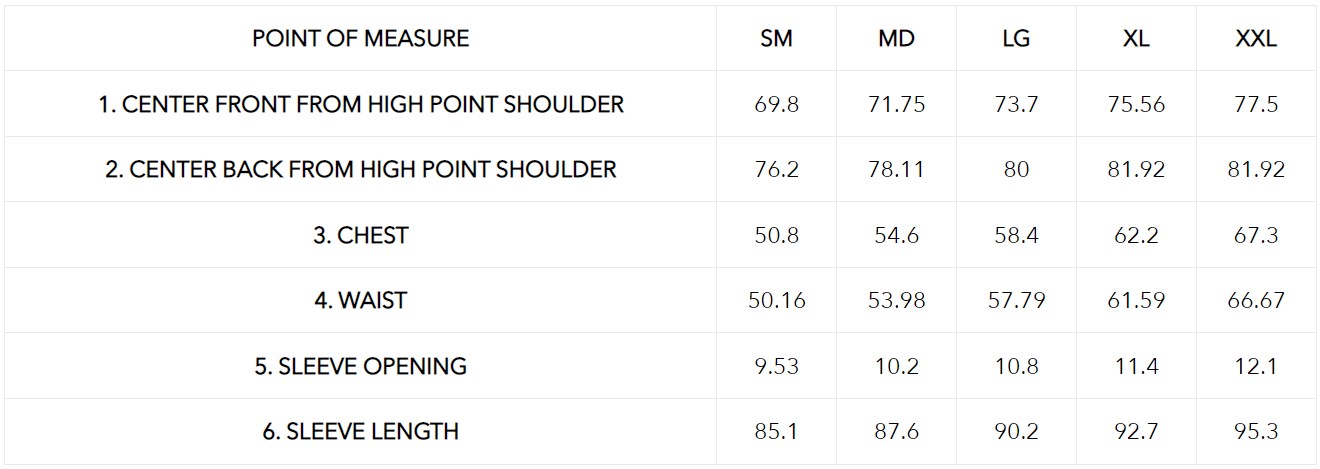Click the Center Back from High Point Shoulder label
The image size is (1320, 469).
(360, 169)
